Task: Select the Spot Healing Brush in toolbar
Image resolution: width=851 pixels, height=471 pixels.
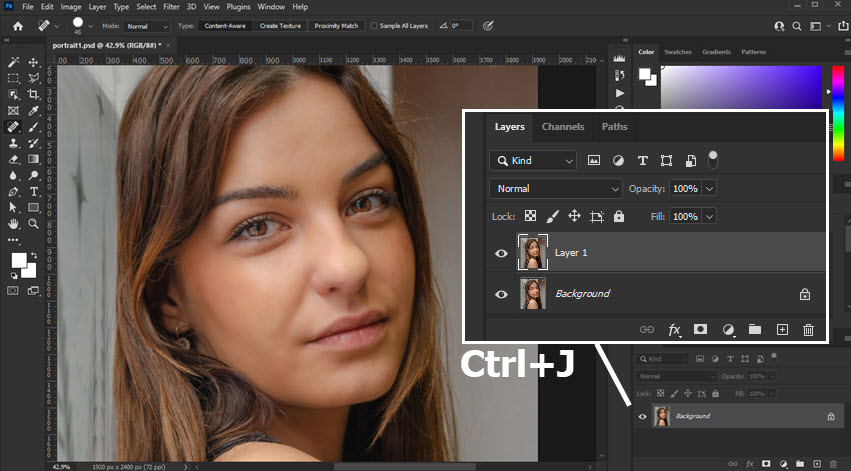Action: click(14, 127)
